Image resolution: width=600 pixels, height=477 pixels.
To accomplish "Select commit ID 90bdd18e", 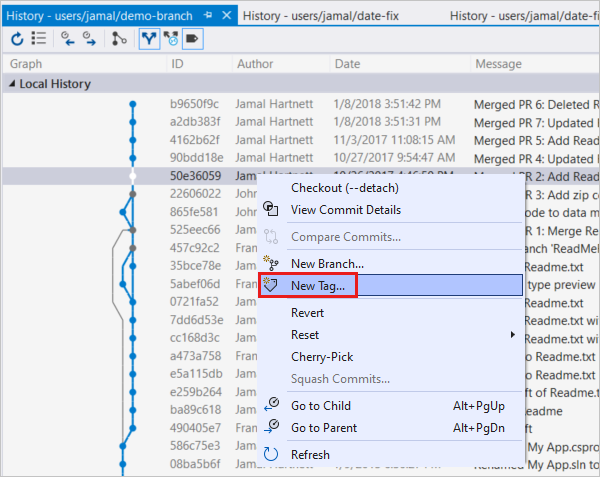I will pyautogui.click(x=197, y=158).
